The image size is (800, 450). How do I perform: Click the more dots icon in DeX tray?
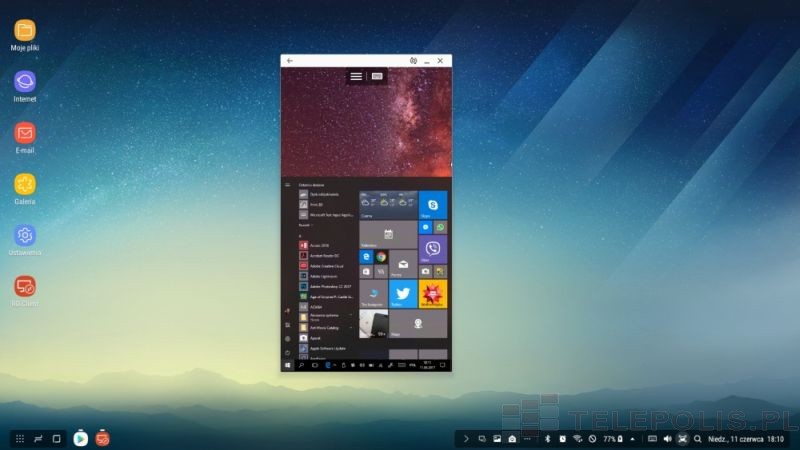(x=528, y=439)
